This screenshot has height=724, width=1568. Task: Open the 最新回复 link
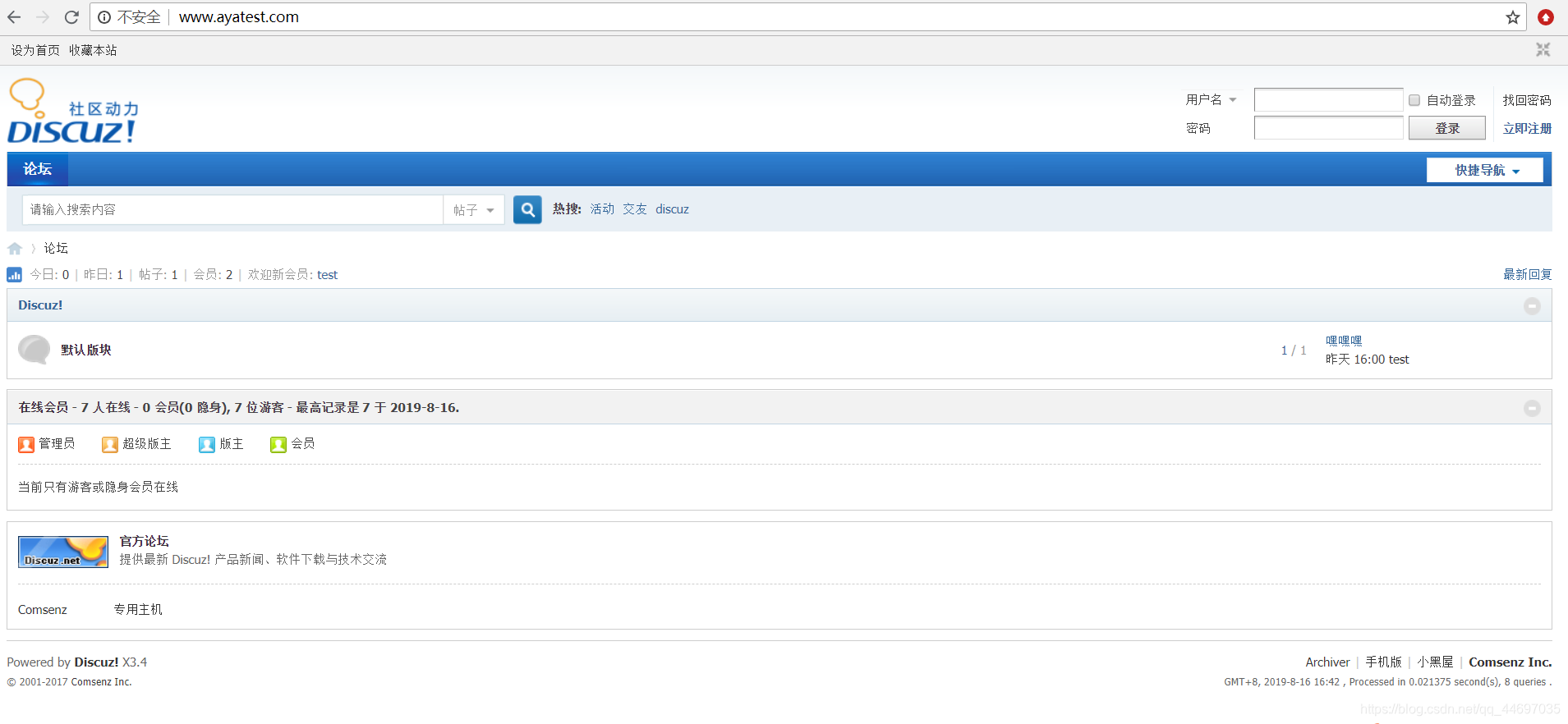coord(1527,274)
